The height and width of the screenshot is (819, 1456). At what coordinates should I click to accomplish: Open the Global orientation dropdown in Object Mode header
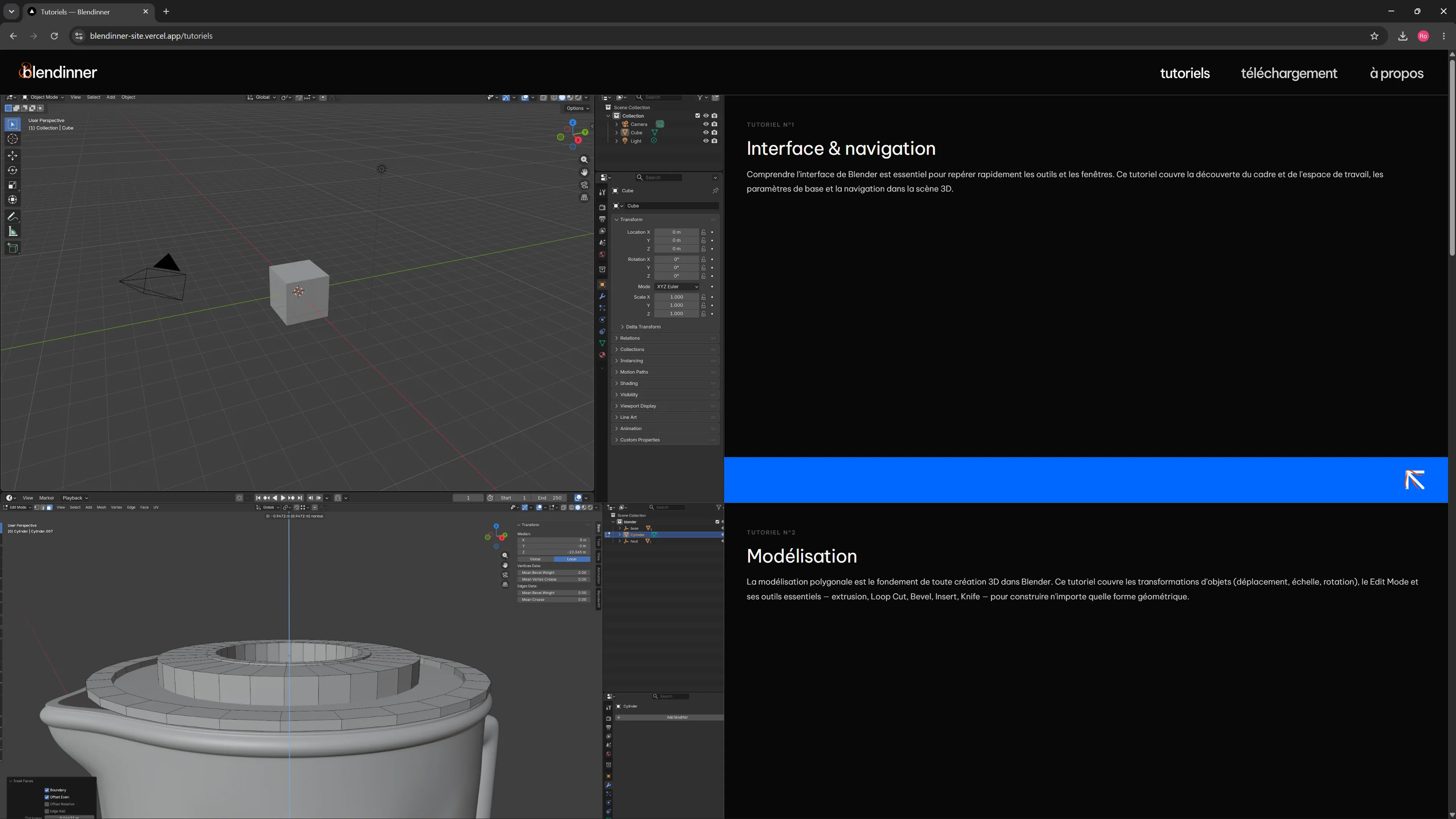tap(262, 97)
